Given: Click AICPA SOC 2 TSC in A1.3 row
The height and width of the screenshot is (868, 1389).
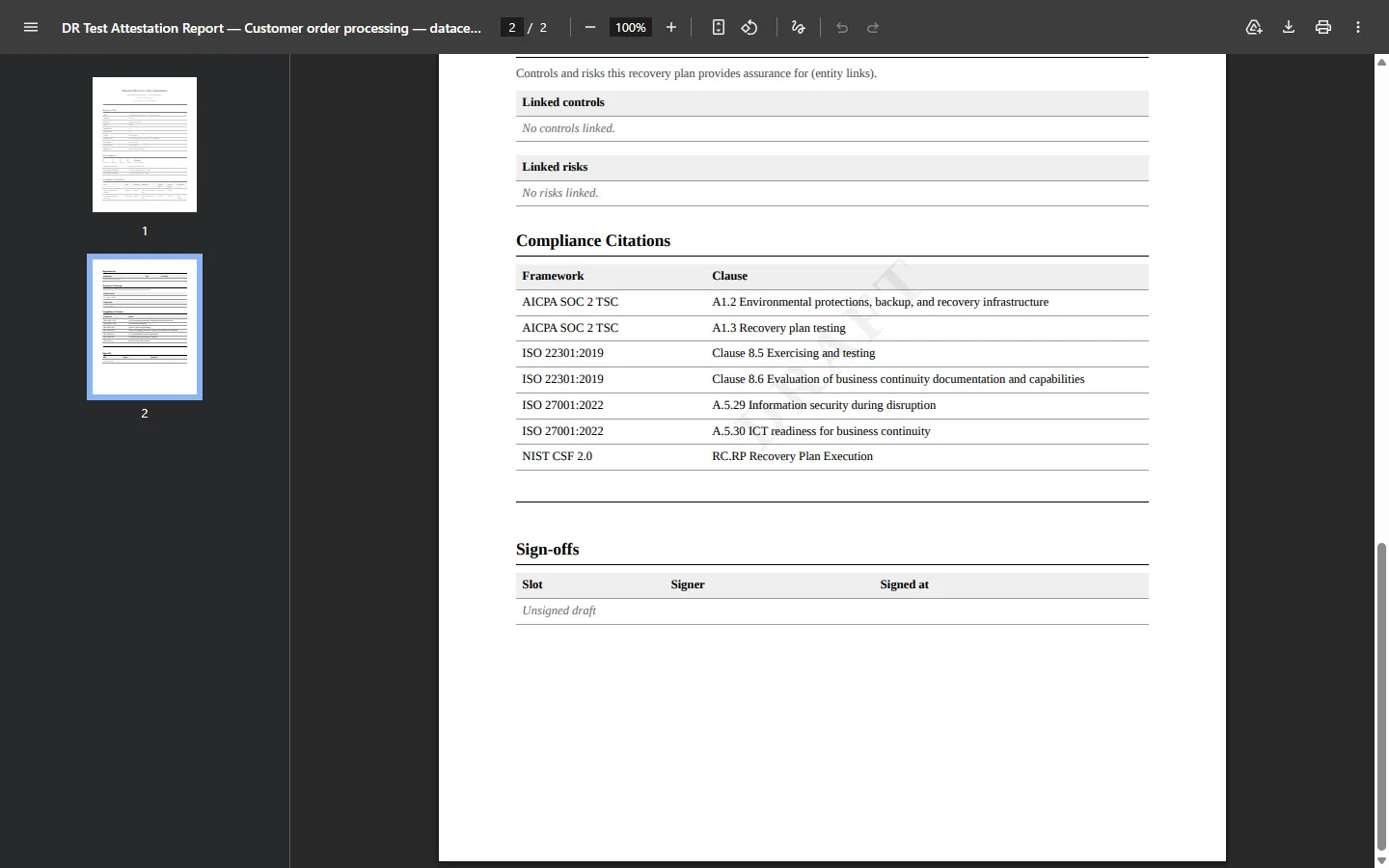Looking at the screenshot, I should pyautogui.click(x=570, y=328).
